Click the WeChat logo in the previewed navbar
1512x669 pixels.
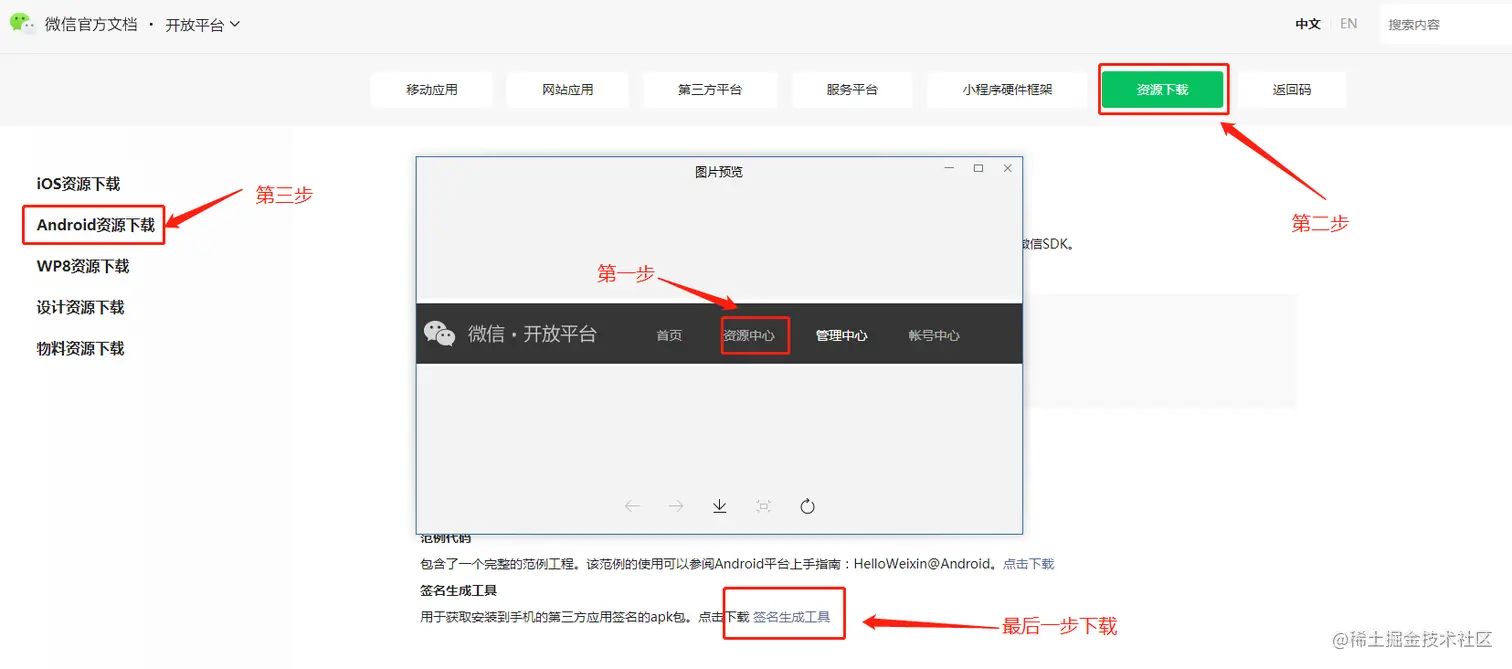(440, 334)
